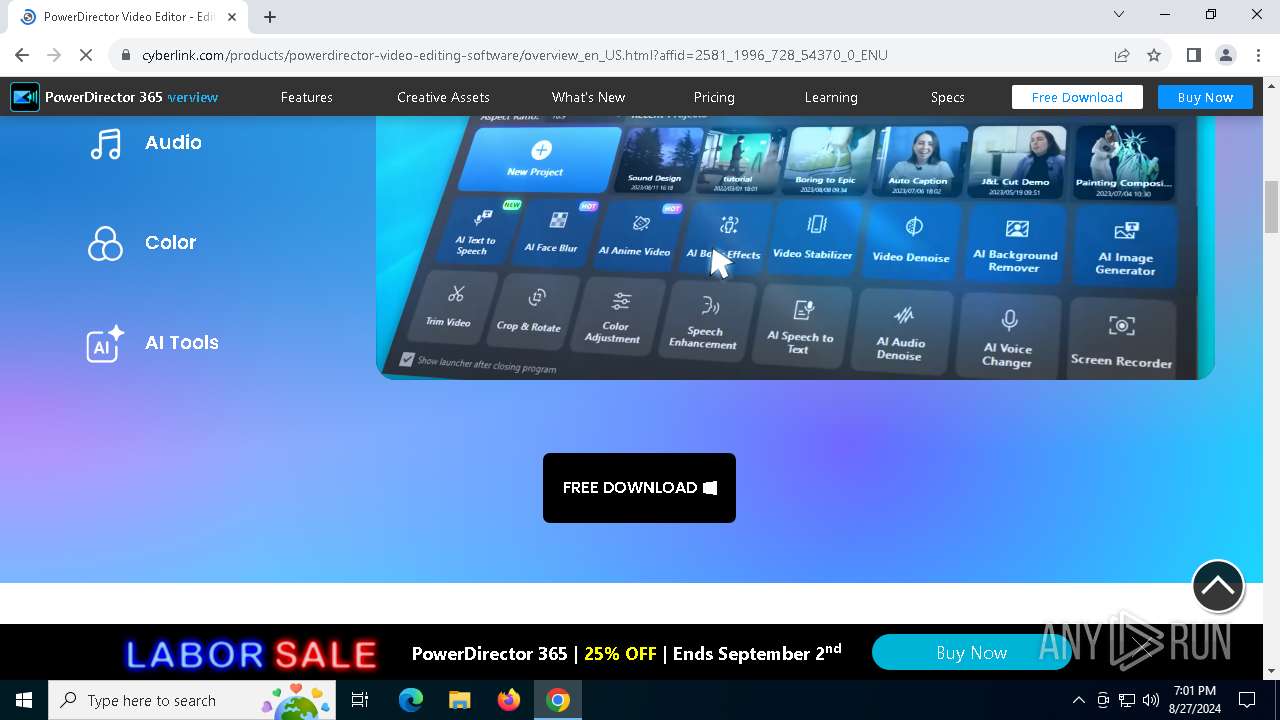This screenshot has width=1280, height=720.
Task: Click the address bar URL field
Action: click(515, 55)
